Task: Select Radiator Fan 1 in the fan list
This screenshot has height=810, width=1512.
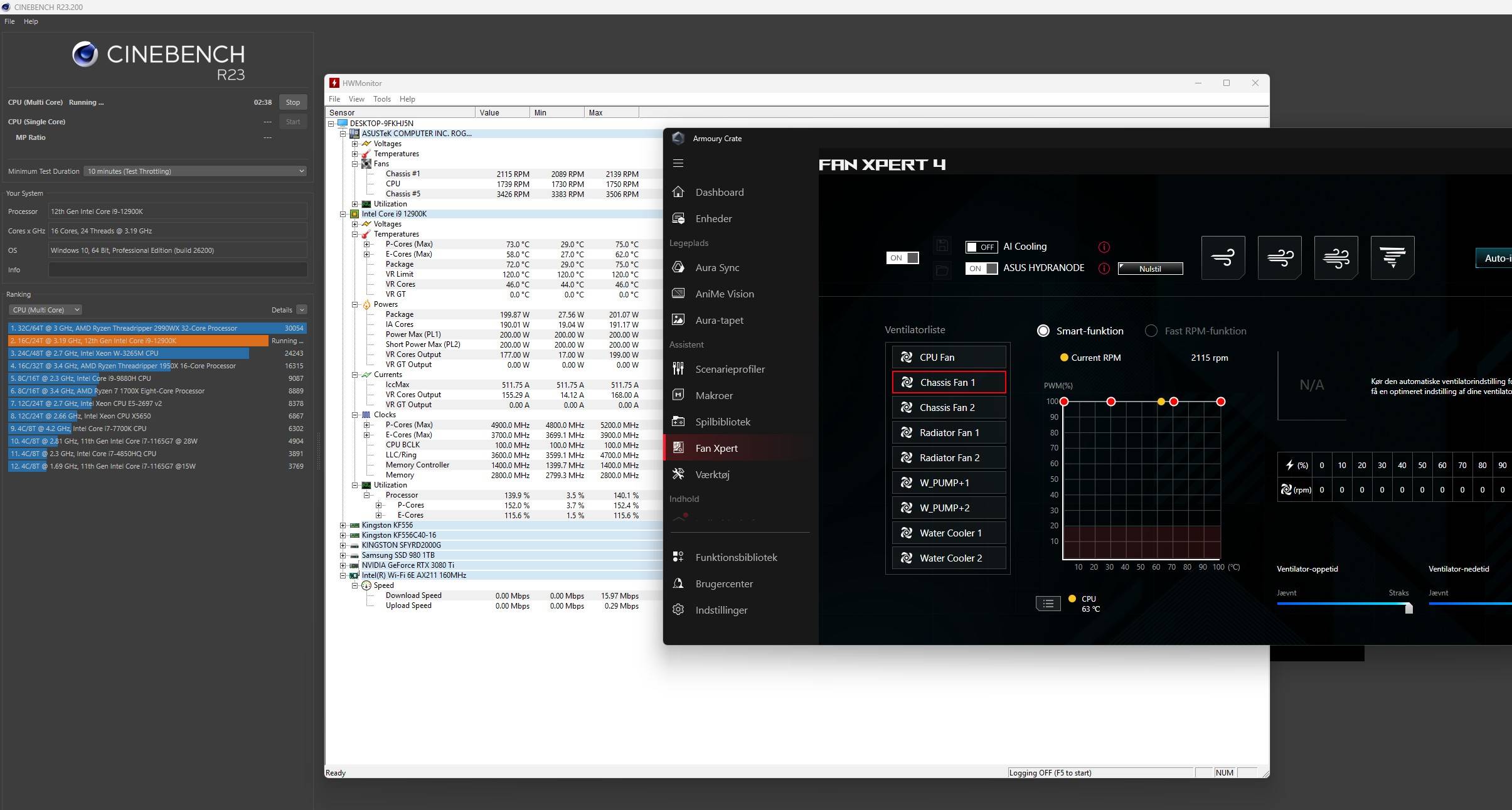Action: (x=949, y=432)
